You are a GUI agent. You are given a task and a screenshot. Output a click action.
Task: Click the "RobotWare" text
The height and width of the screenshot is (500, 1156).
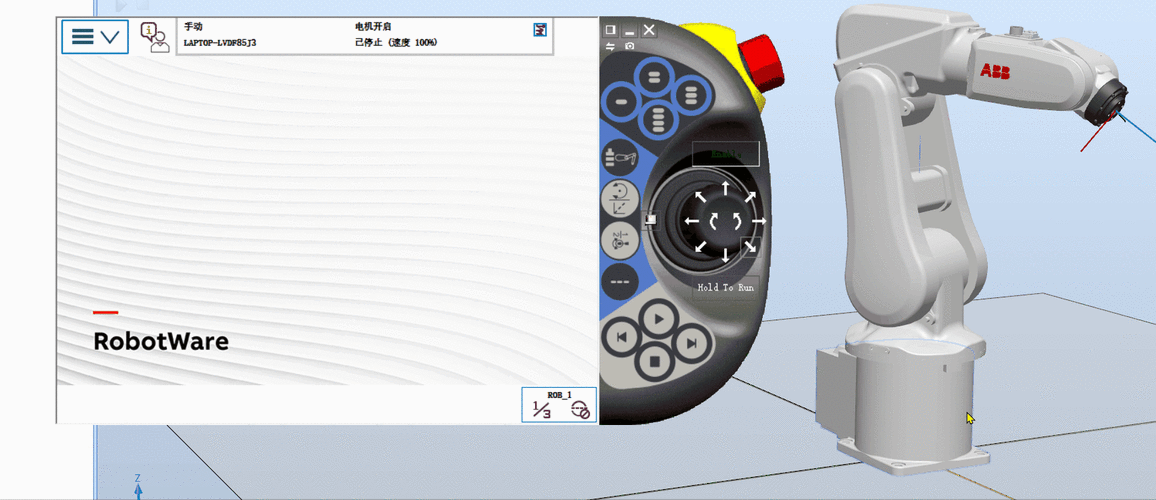click(161, 341)
